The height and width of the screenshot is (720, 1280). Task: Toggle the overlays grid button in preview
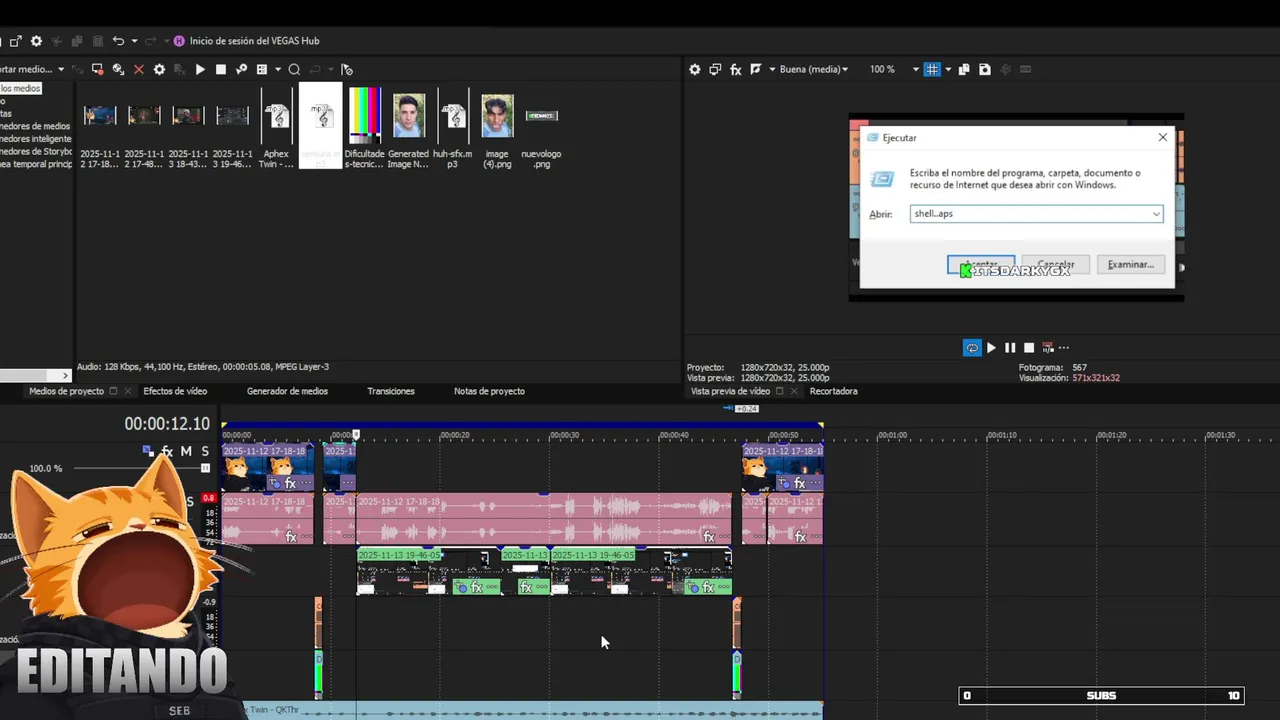932,70
